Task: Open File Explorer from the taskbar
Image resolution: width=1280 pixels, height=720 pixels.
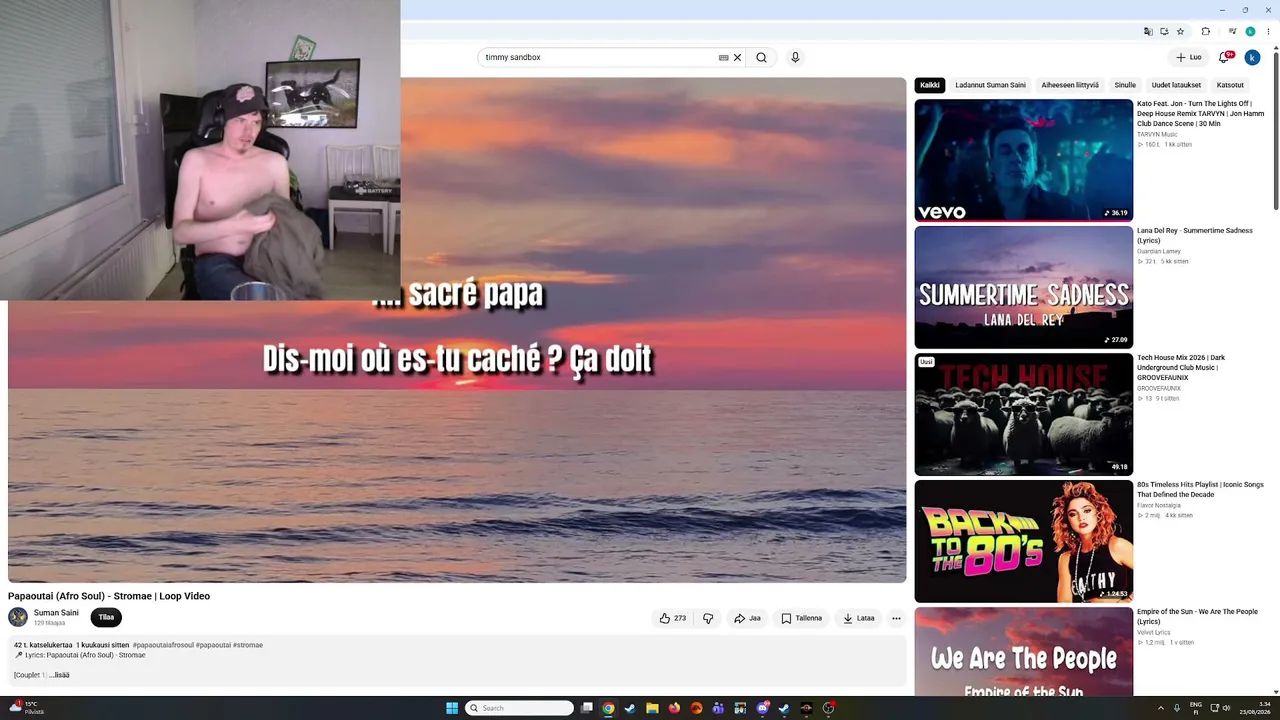Action: 652,708
